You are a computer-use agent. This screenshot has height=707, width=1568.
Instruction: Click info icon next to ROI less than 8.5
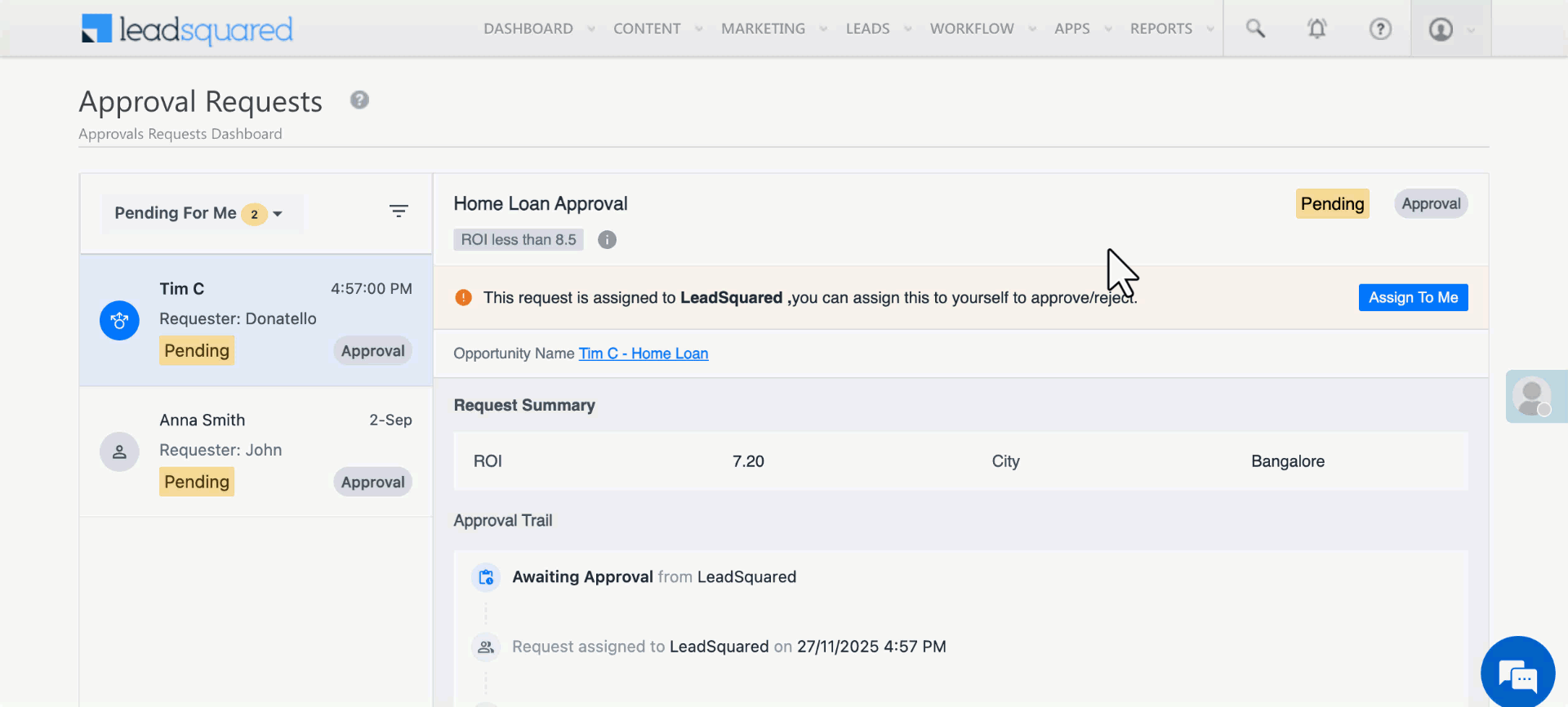[x=607, y=240]
